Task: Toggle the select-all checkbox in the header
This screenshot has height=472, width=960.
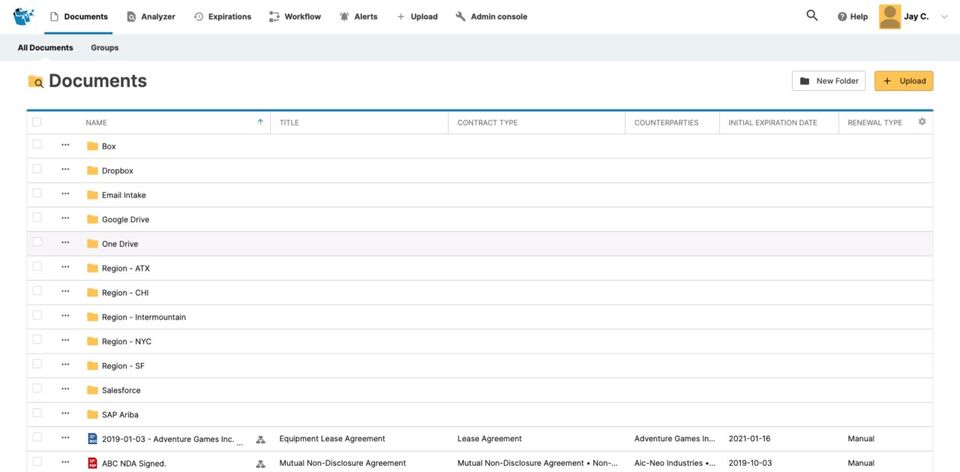Action: tap(37, 122)
